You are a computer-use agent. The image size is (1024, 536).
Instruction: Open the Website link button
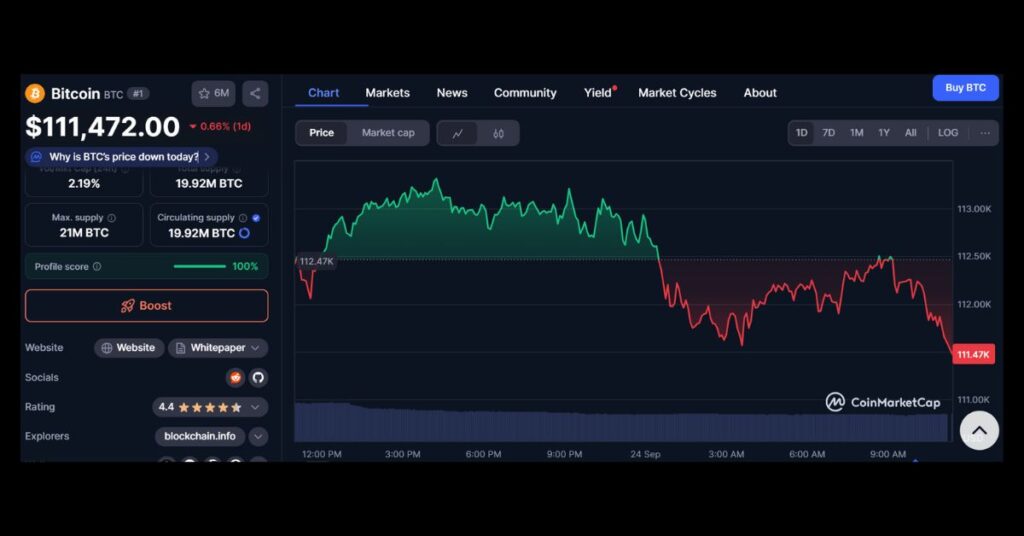(x=129, y=348)
